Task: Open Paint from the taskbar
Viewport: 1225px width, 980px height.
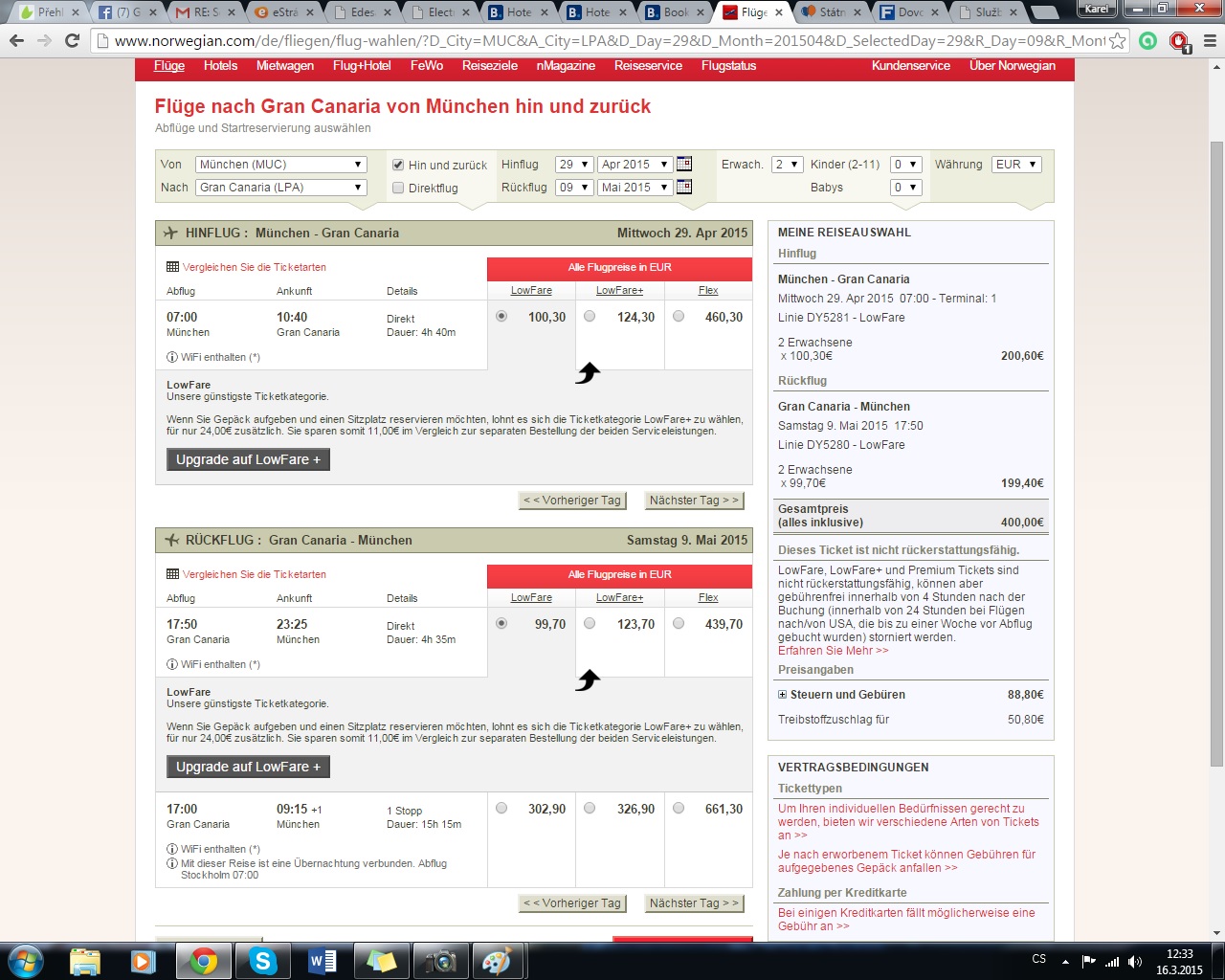Action: (x=497, y=961)
